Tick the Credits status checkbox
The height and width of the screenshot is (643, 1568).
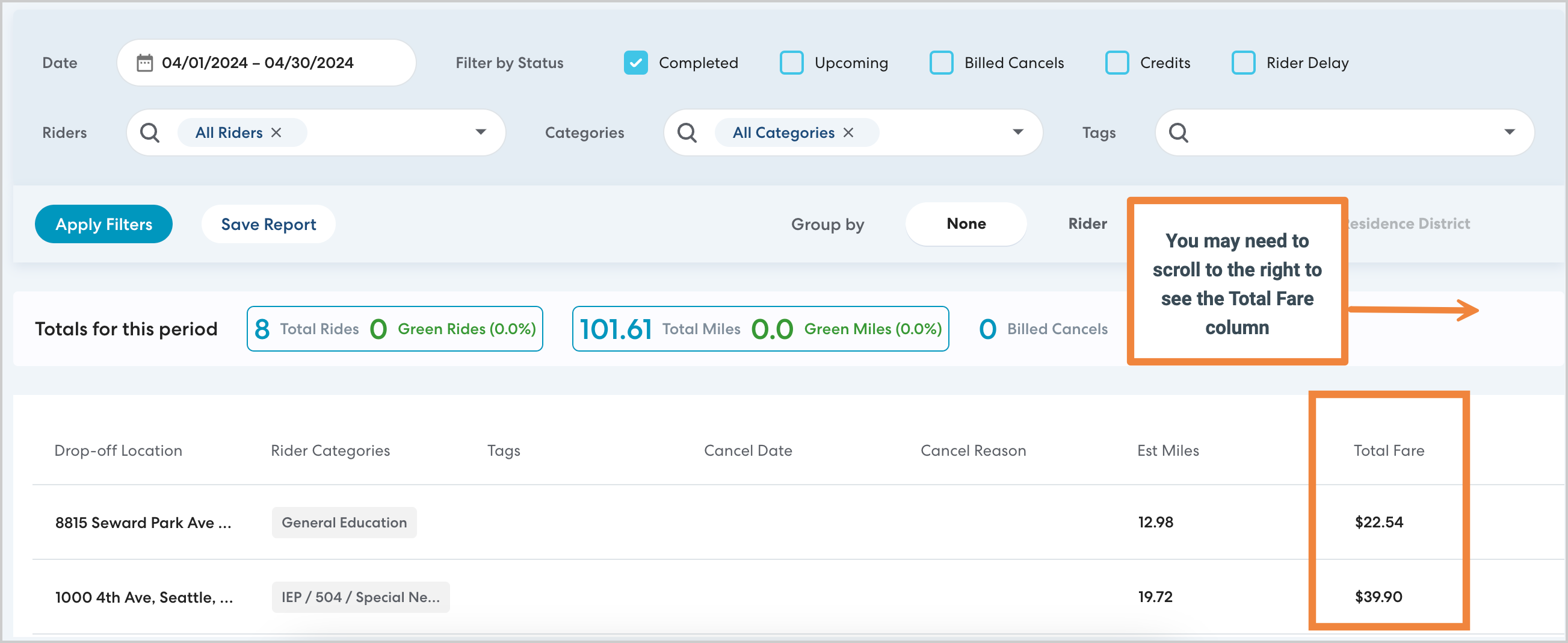[1116, 63]
